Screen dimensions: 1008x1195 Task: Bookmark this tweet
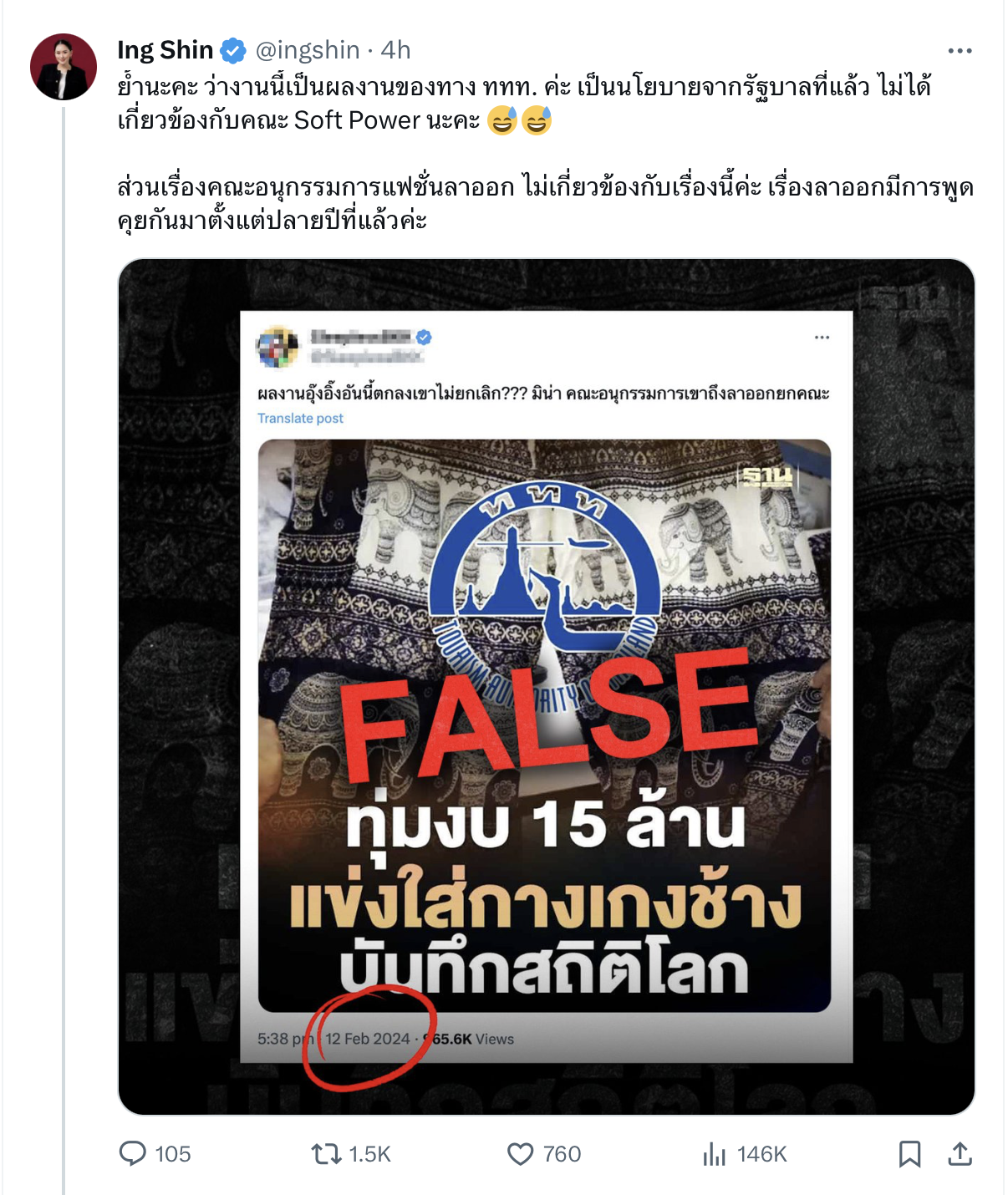click(909, 1154)
